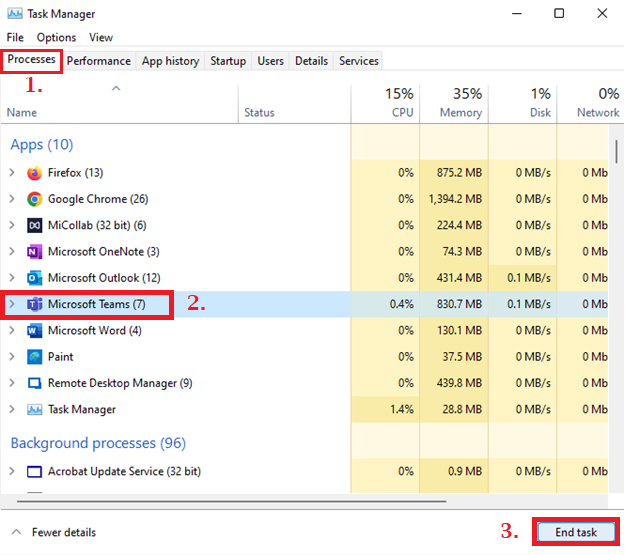
Task: Click Paint's 37.5 MB memory value
Action: click(x=462, y=357)
